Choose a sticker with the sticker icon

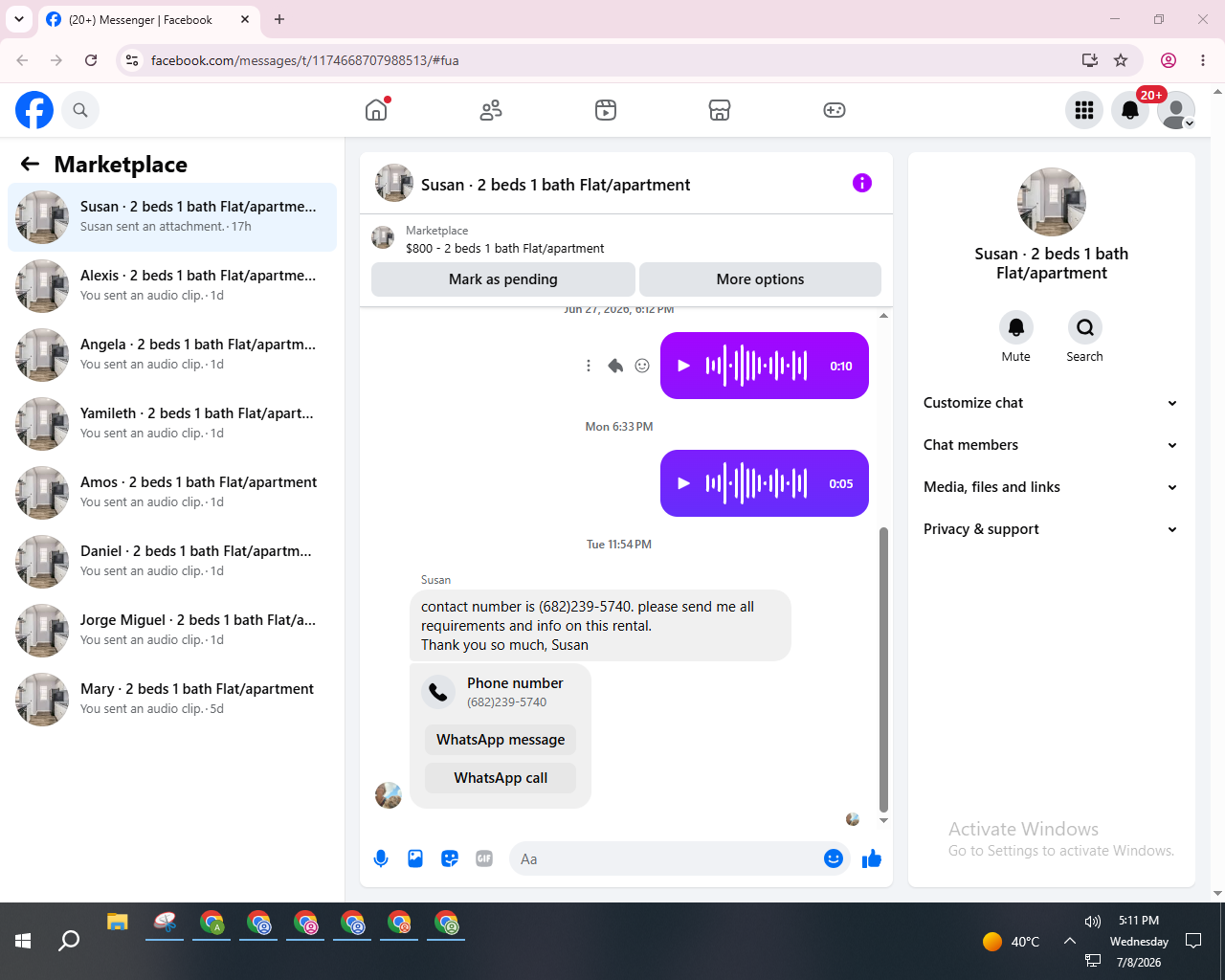tap(450, 858)
